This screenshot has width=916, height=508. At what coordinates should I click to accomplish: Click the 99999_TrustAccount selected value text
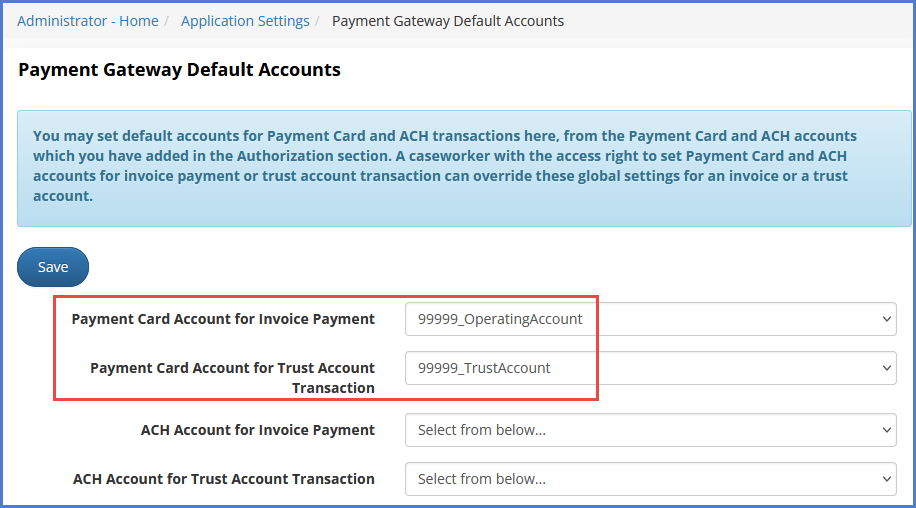[x=484, y=368]
